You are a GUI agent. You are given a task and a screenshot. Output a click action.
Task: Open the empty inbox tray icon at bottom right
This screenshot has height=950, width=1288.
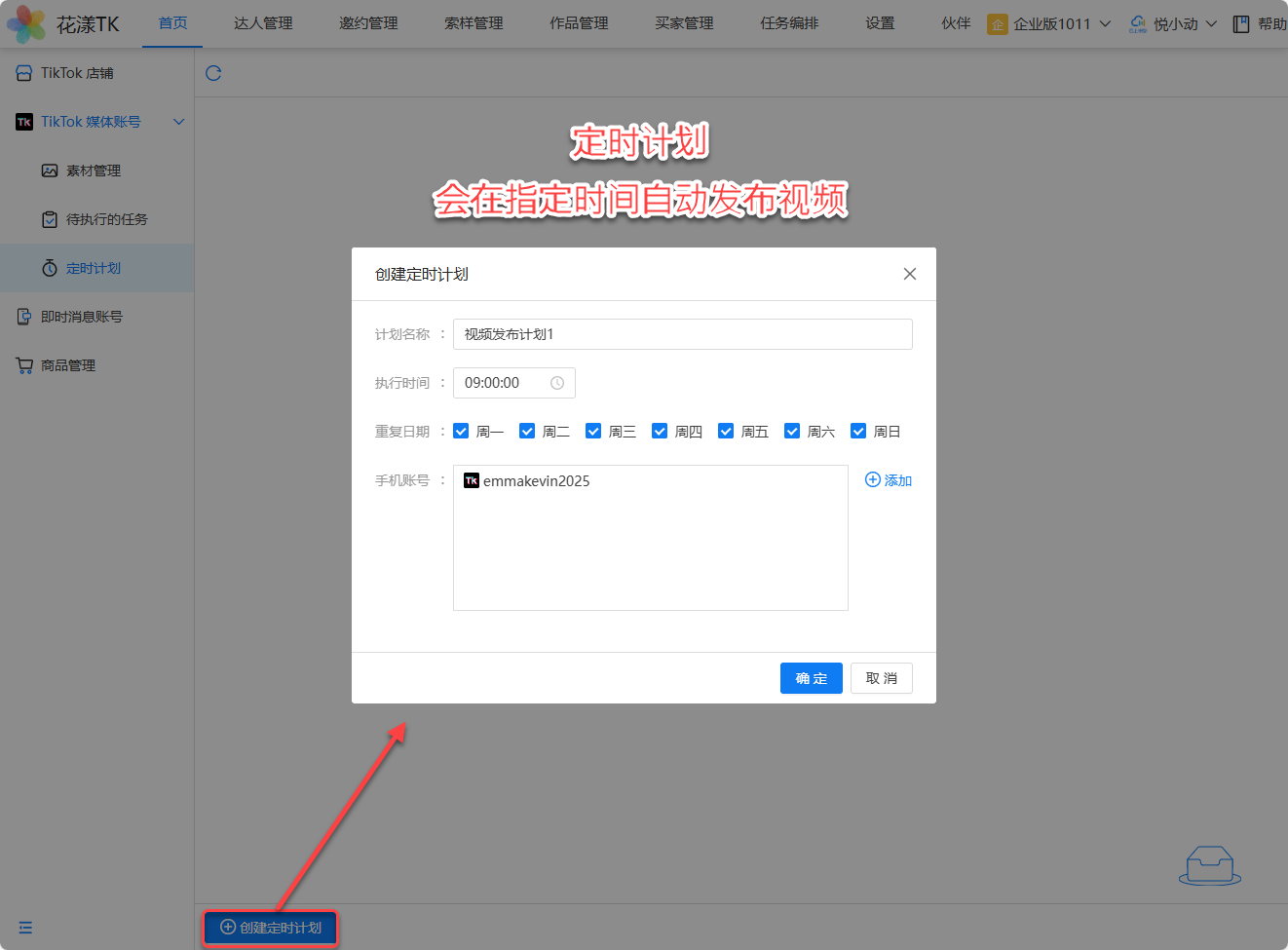pos(1209,865)
